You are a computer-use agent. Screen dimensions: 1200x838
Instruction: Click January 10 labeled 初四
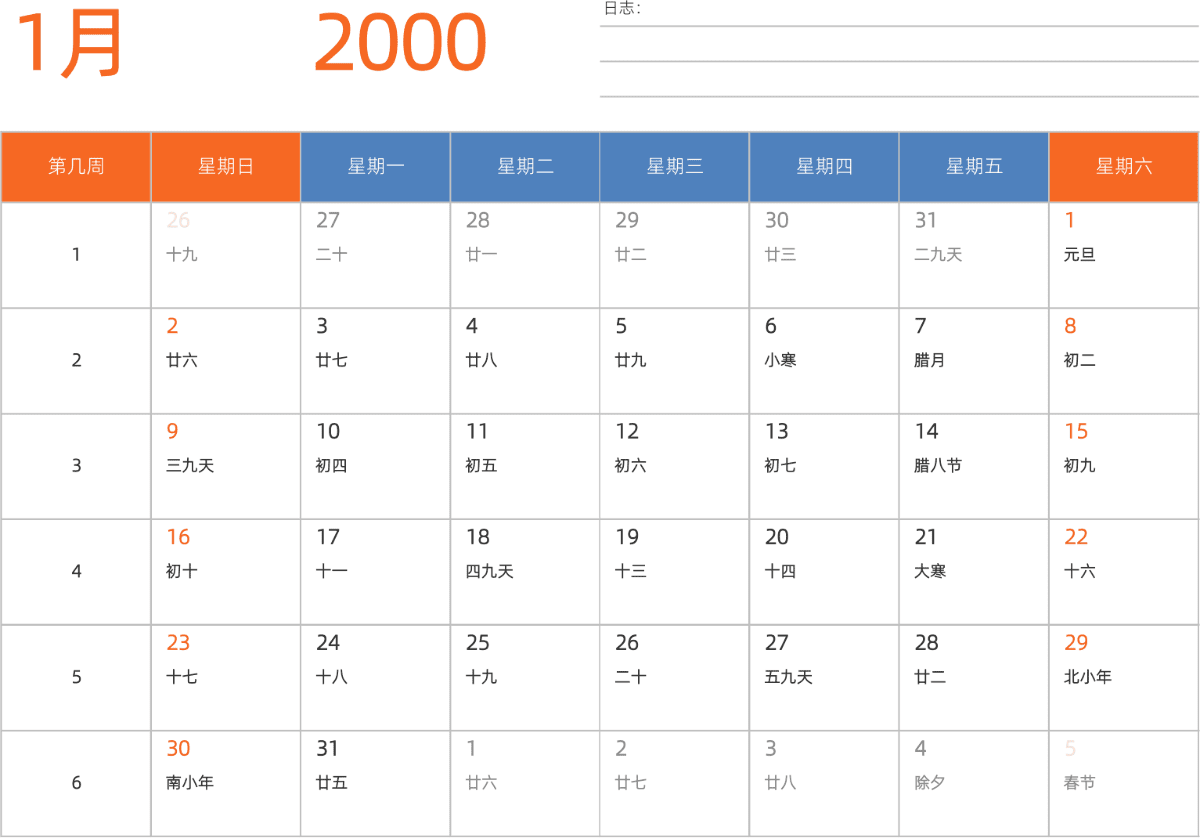376,466
